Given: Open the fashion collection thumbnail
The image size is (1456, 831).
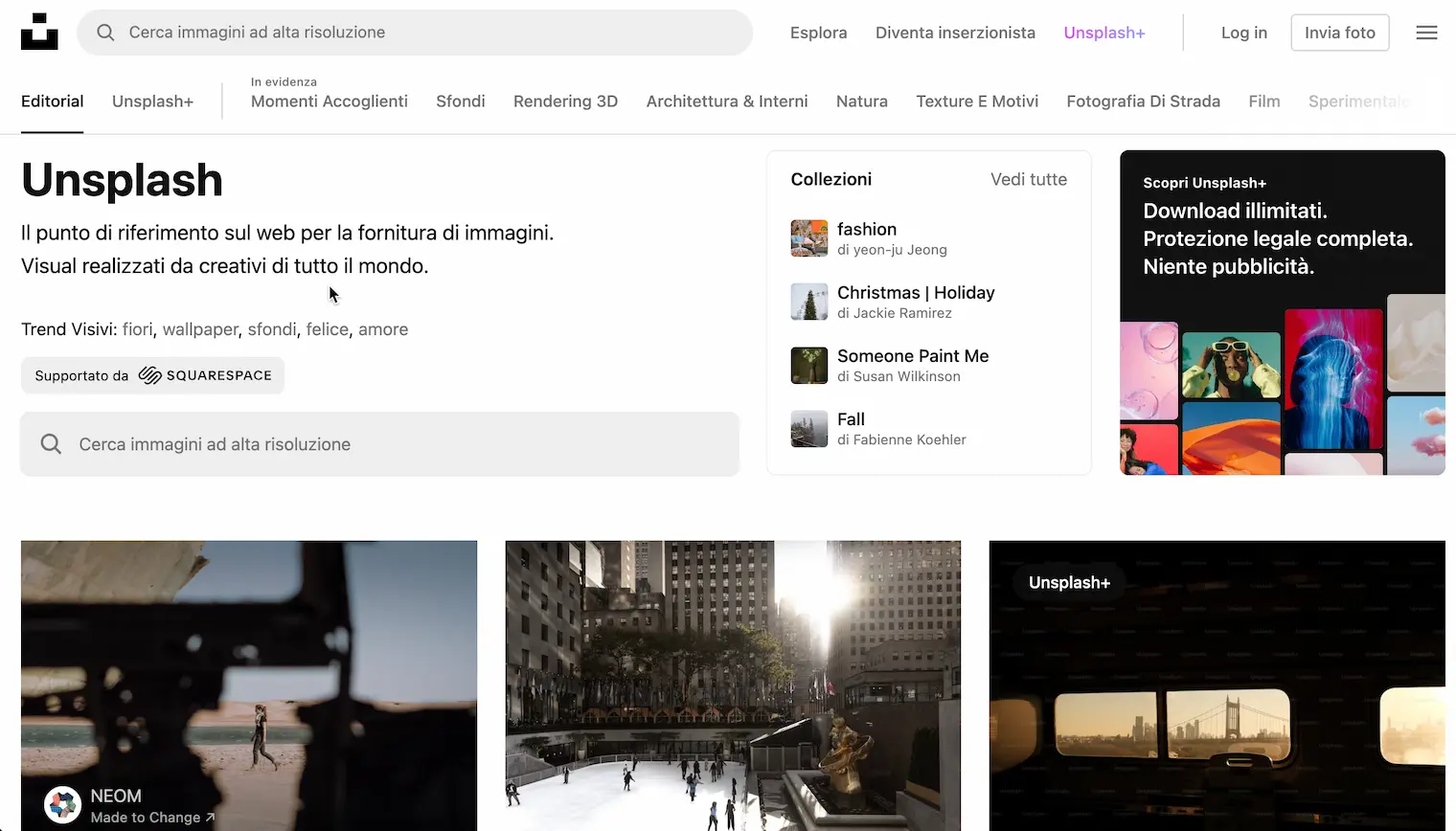Looking at the screenshot, I should [809, 238].
